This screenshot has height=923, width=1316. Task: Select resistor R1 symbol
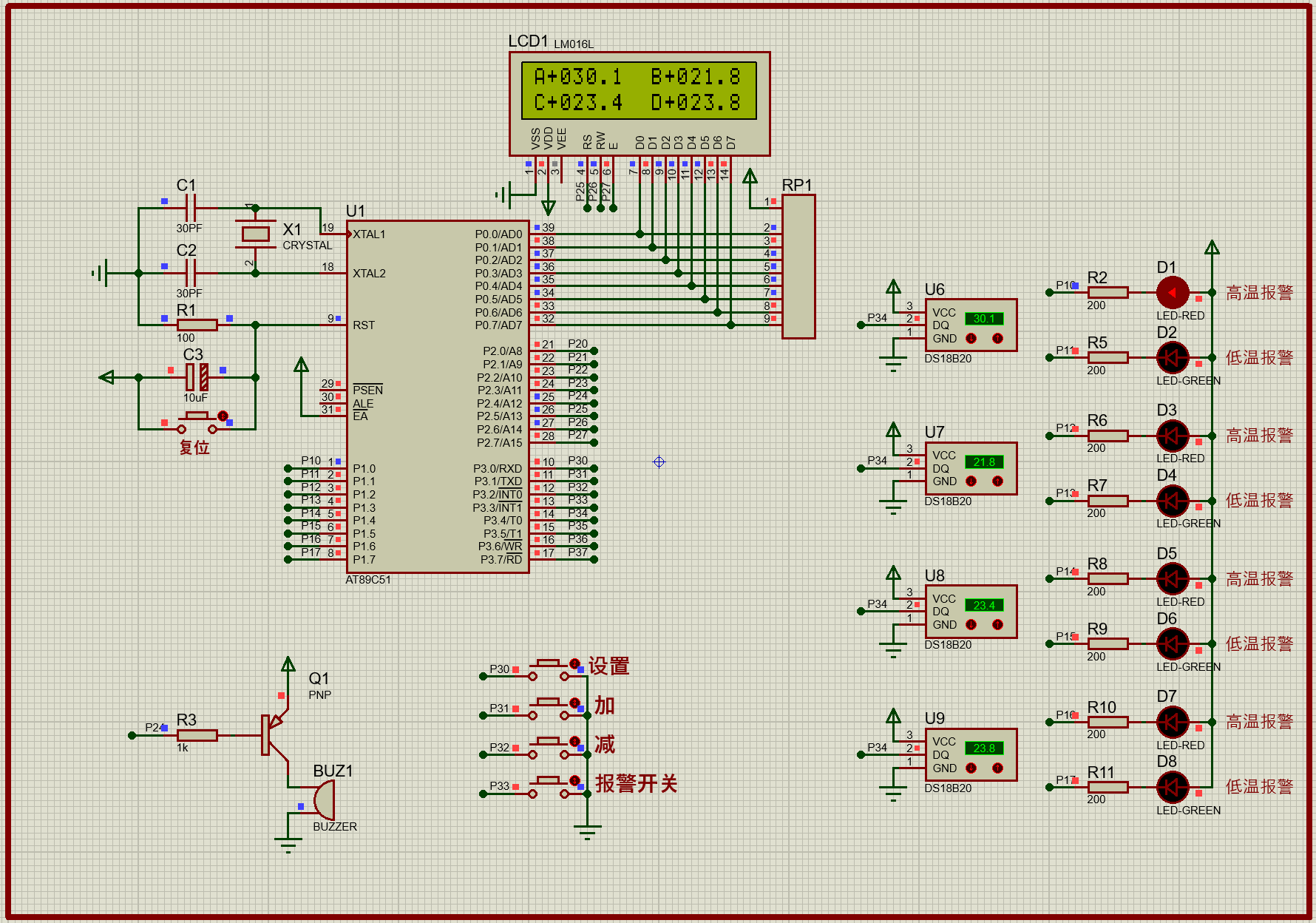coord(197,325)
